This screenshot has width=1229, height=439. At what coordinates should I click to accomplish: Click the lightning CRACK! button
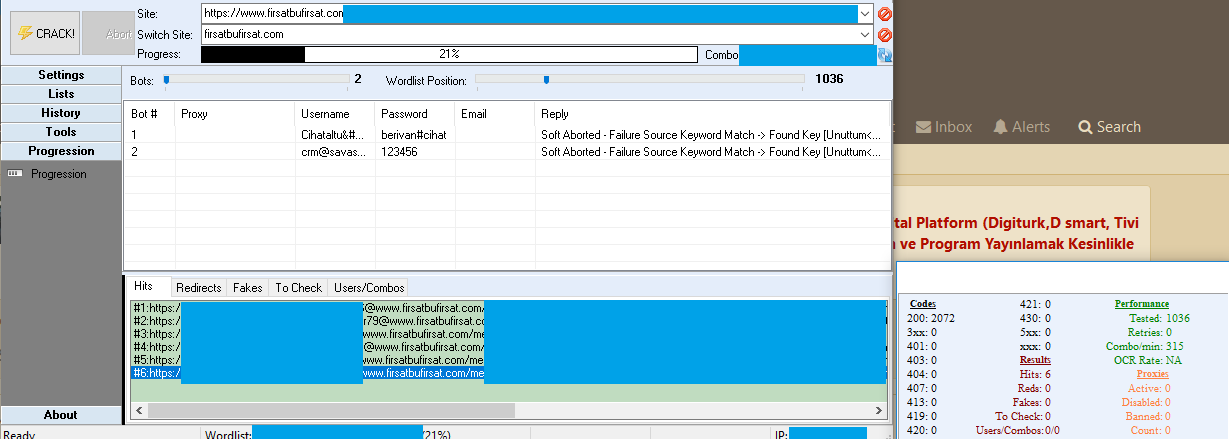tap(45, 33)
